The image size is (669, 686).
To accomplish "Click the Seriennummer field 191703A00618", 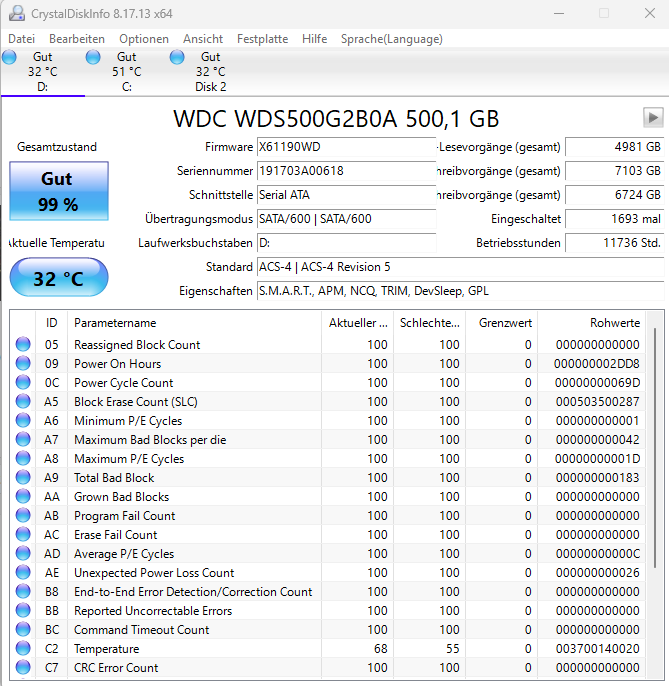I will [347, 171].
